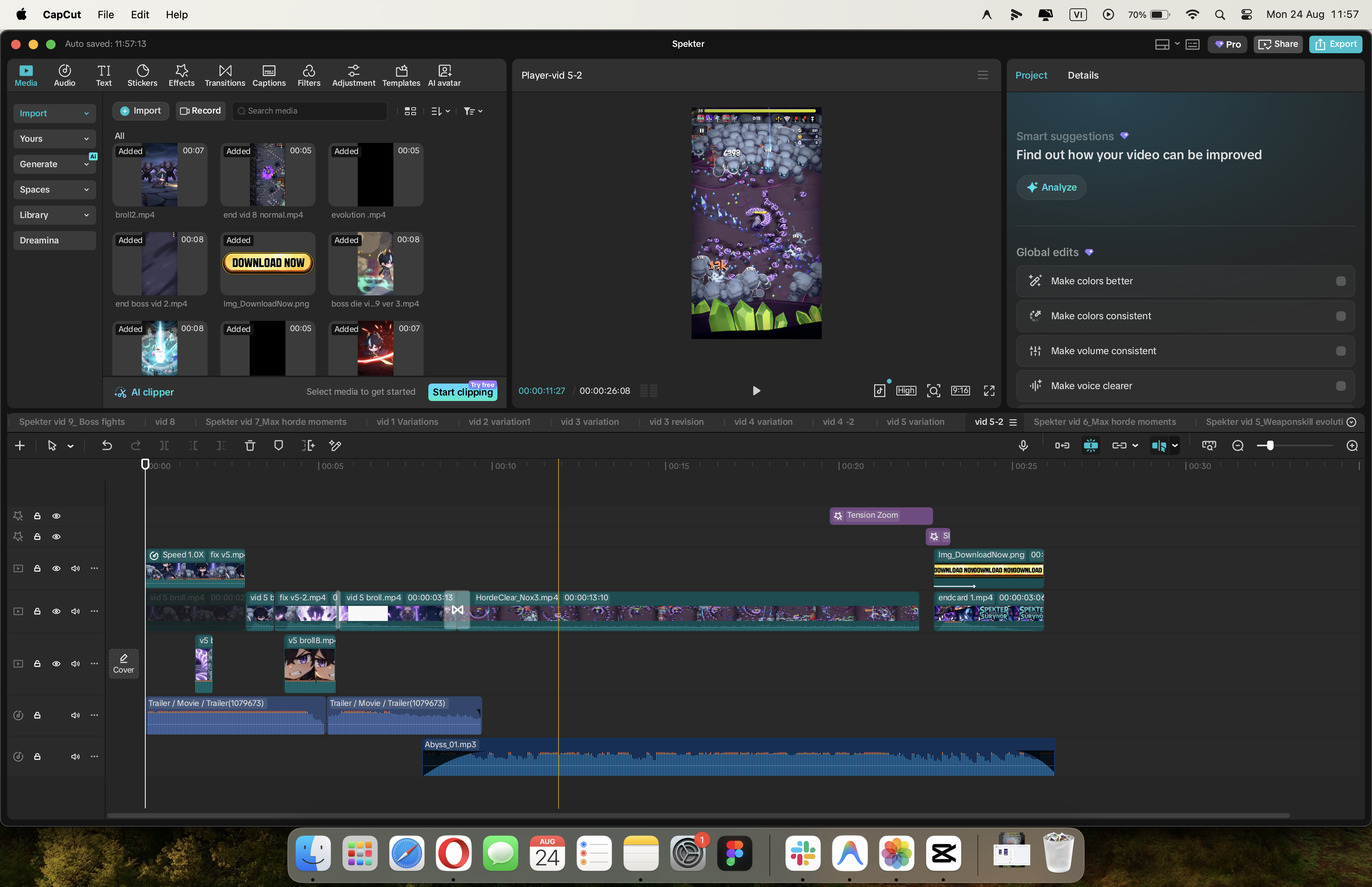Click the Search media input field
Image resolution: width=1372 pixels, height=887 pixels.
pyautogui.click(x=310, y=111)
